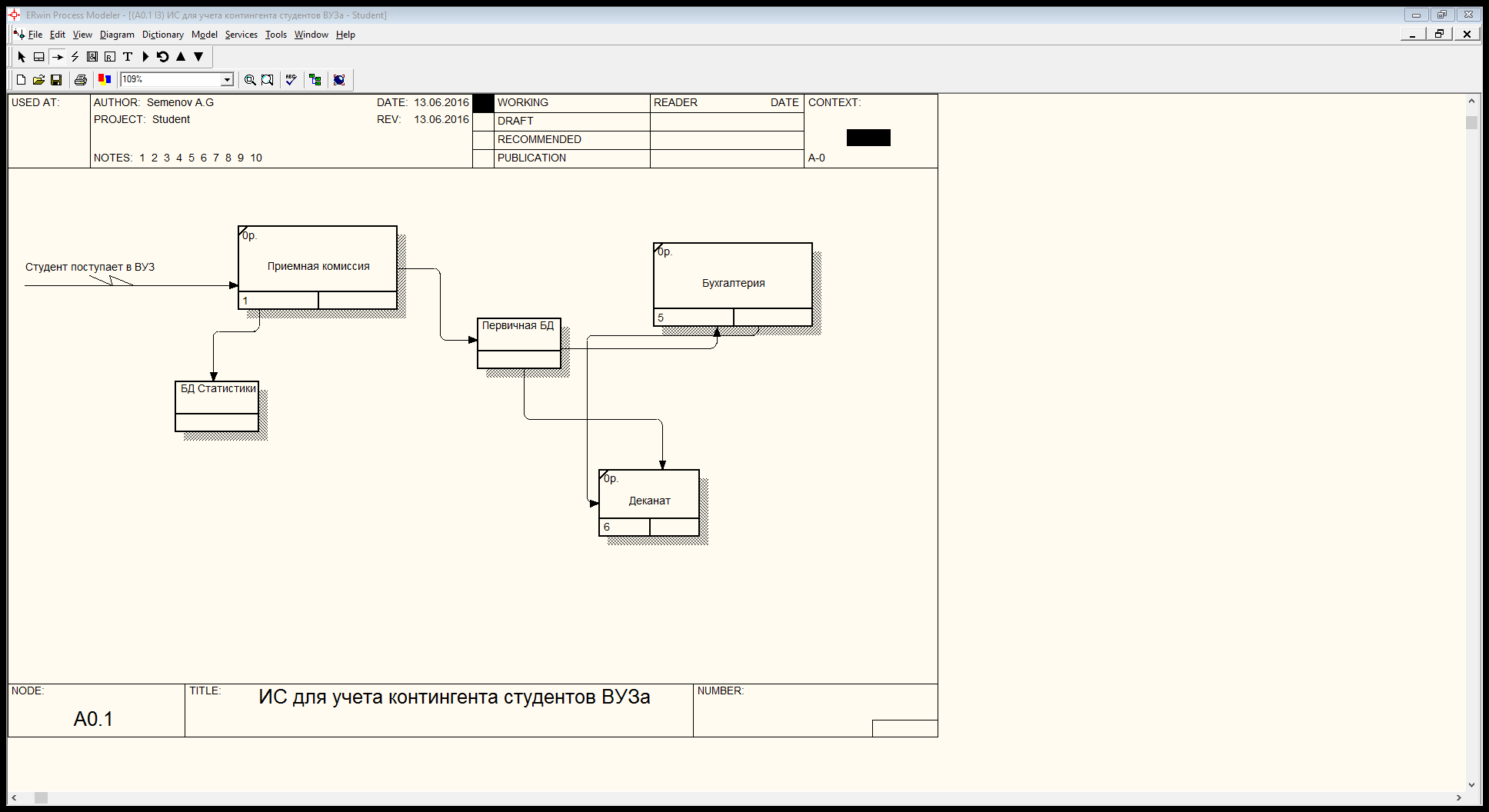This screenshot has height=812, width=1489.
Task: Select the БД Статистики data store
Action: tap(217, 406)
